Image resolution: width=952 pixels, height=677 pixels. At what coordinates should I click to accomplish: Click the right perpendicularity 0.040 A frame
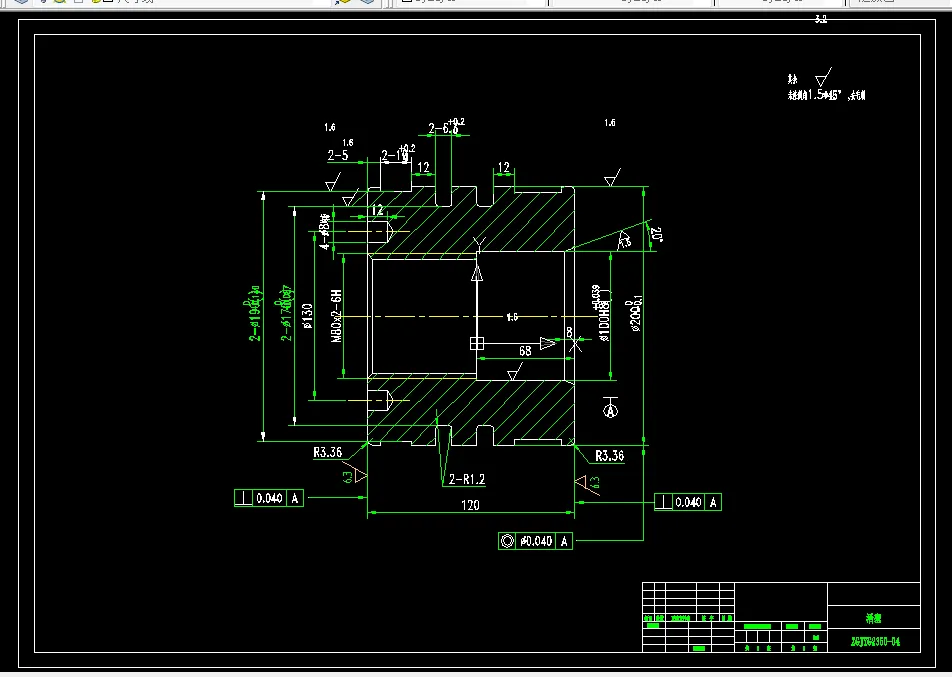pos(688,502)
